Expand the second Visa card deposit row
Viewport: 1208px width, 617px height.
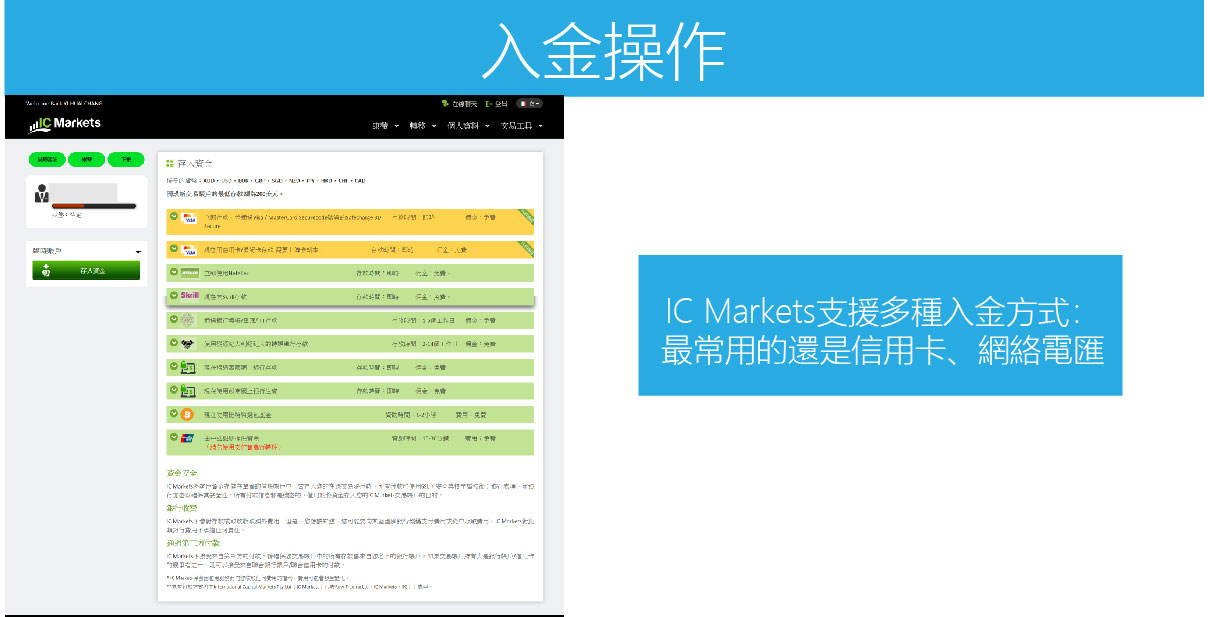coord(174,249)
